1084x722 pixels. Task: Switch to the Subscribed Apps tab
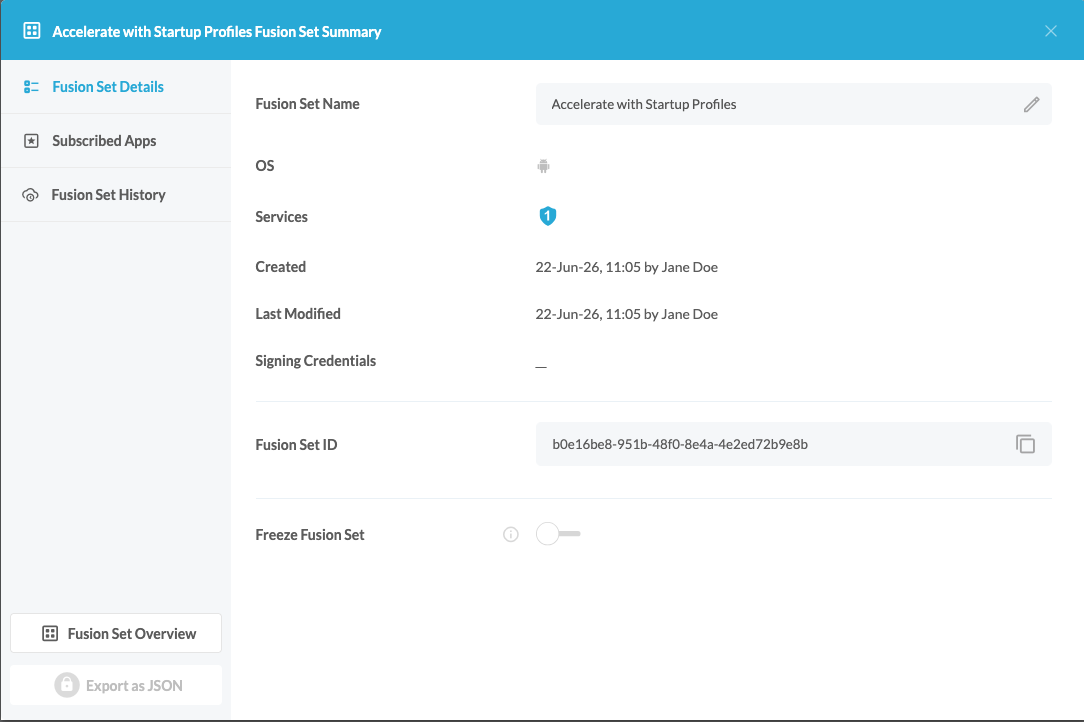coord(116,140)
